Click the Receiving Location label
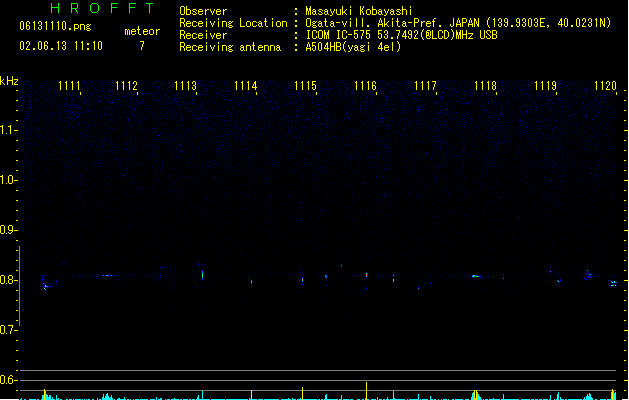629x400 pixels. point(233,23)
